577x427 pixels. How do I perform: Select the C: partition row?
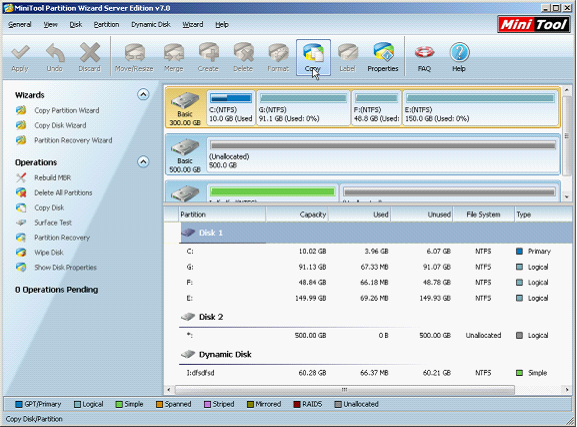coord(368,251)
